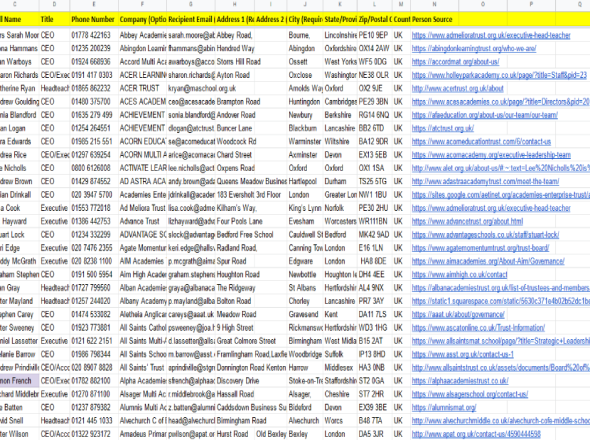Follow the acesacademies.co.uk link
Viewport: 590px width, 440px height.
pos(501,102)
